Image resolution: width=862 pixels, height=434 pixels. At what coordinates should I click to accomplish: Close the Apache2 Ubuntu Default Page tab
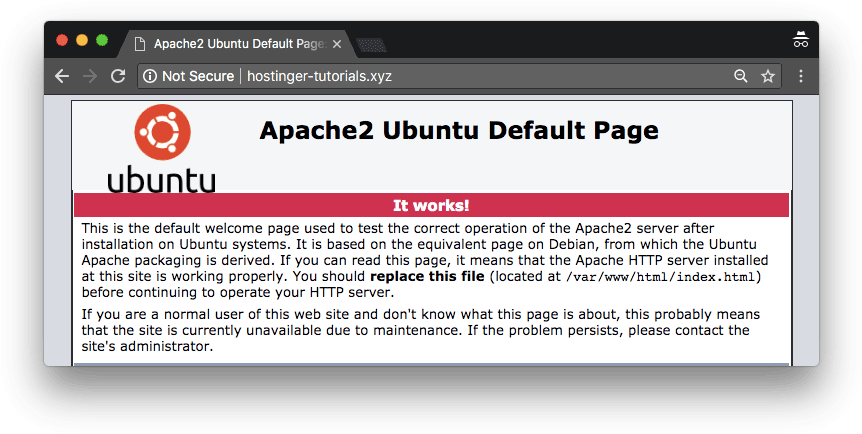[x=337, y=44]
